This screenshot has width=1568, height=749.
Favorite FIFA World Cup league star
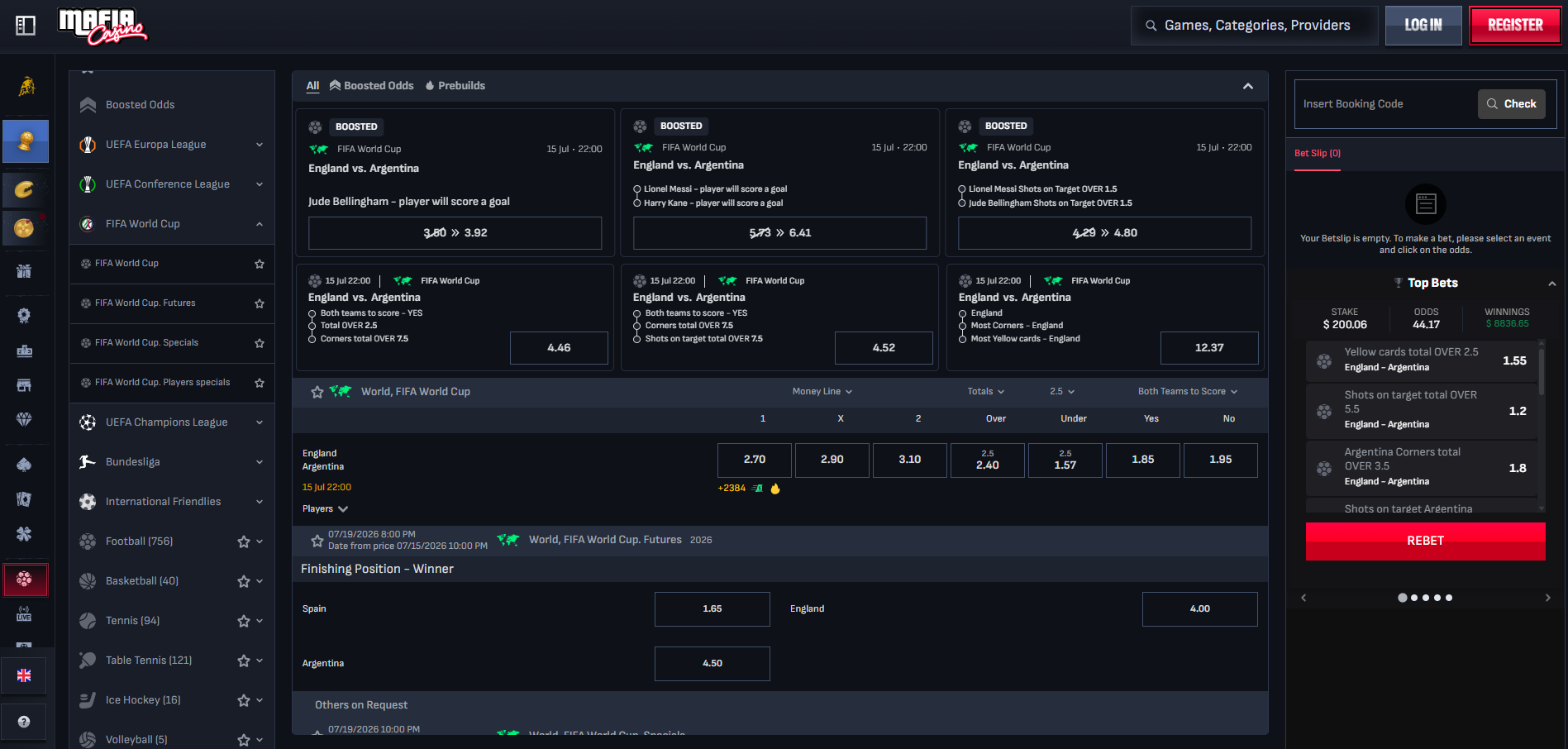click(x=260, y=264)
